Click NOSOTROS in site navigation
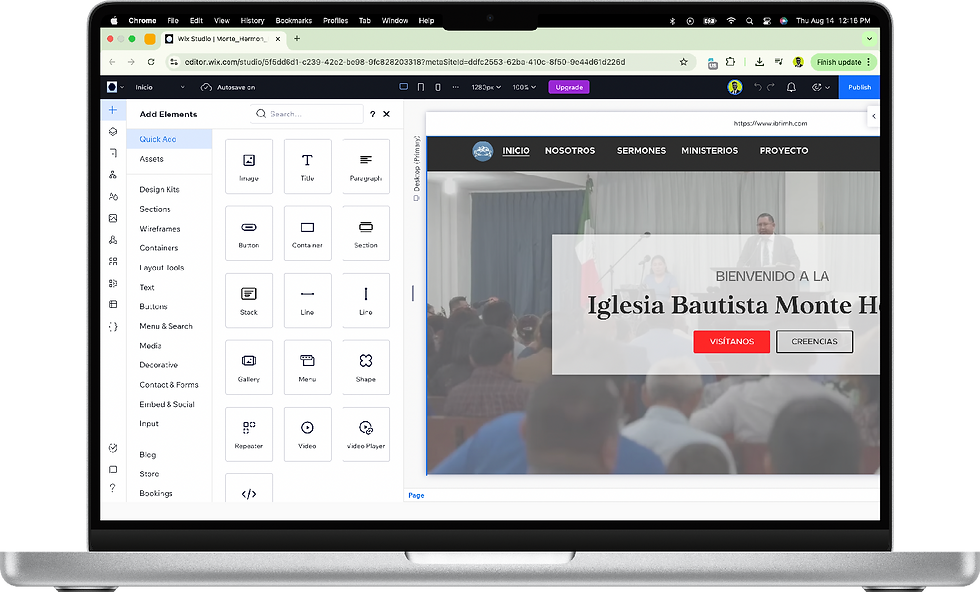This screenshot has width=980, height=592. 569,151
